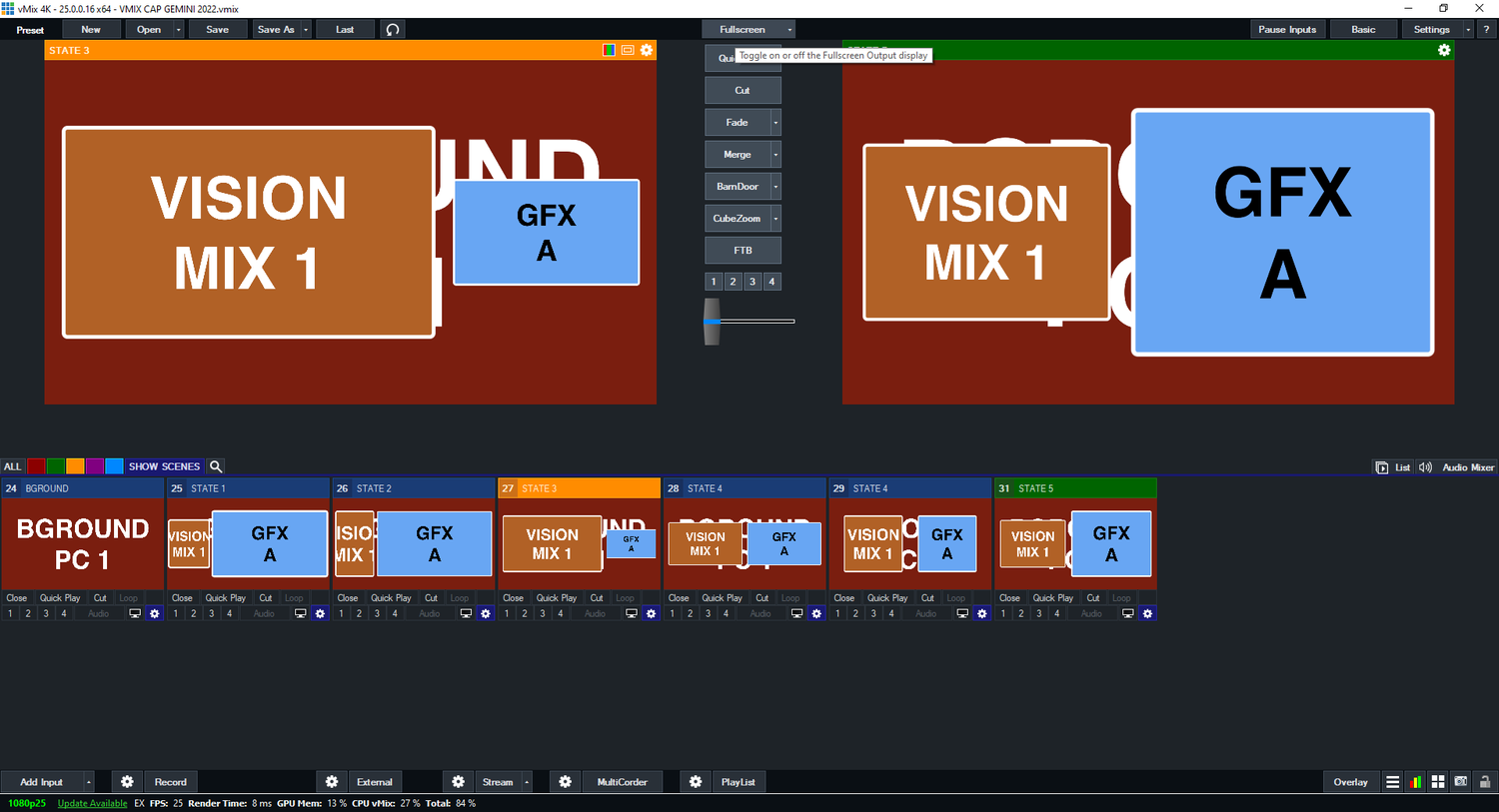Expand the Fade transition dropdown arrow
The width and height of the screenshot is (1499, 812).
pos(775,123)
